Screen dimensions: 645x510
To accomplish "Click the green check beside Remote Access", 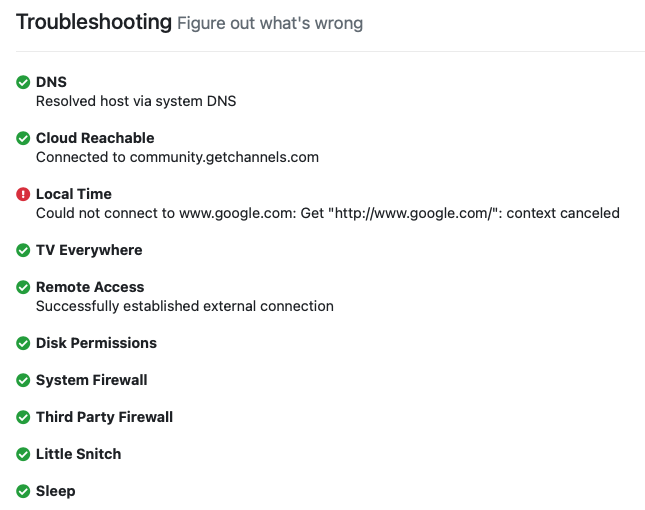I will tap(23, 287).
